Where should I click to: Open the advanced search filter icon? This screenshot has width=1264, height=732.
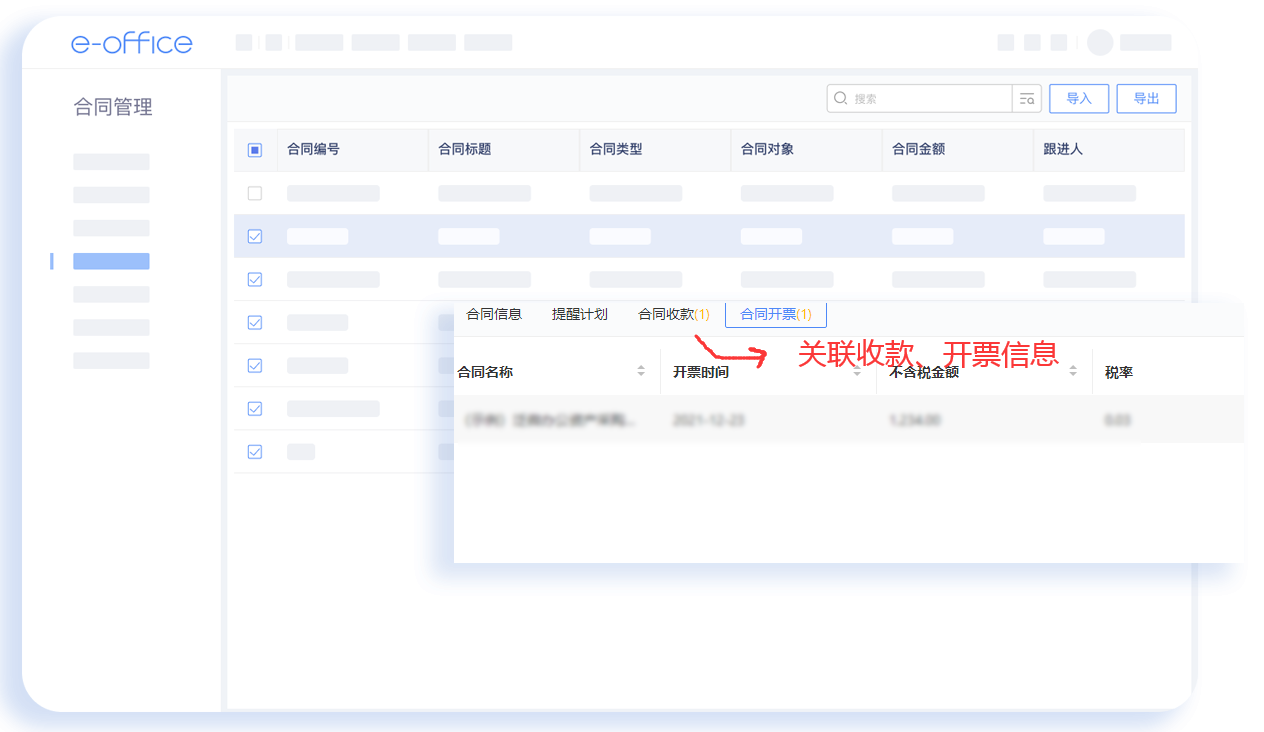tap(1027, 98)
